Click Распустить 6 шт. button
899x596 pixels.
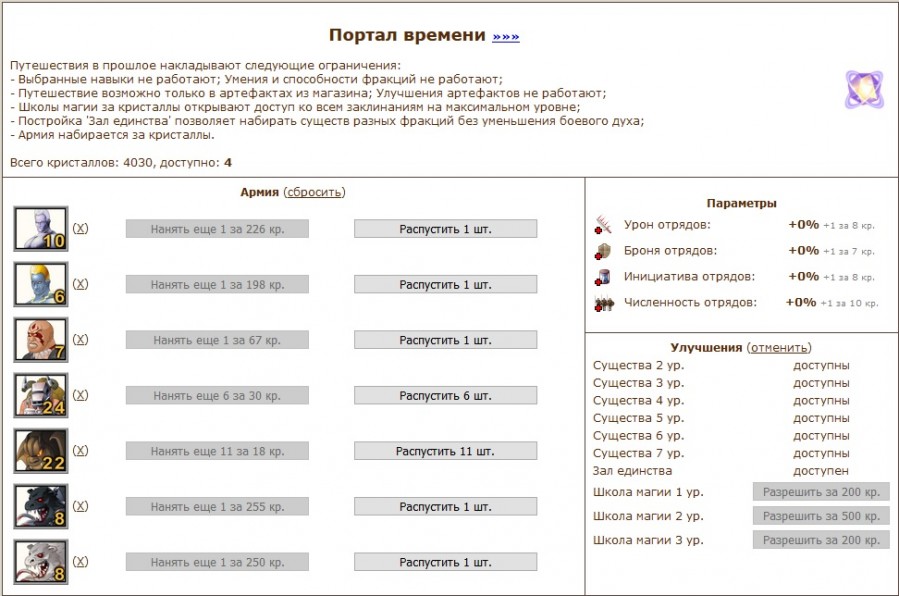(x=445, y=395)
